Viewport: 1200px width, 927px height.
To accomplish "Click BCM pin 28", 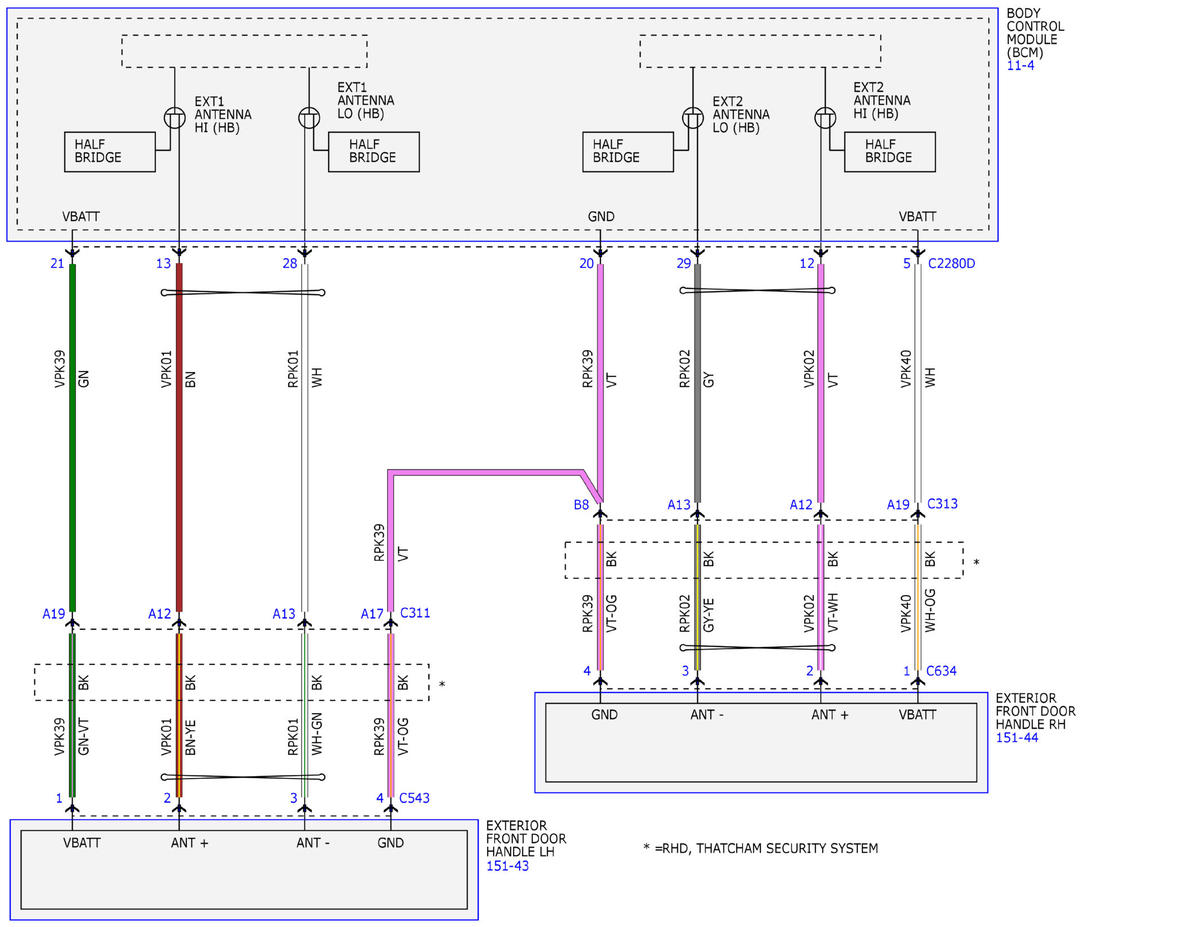I will coord(290,264).
